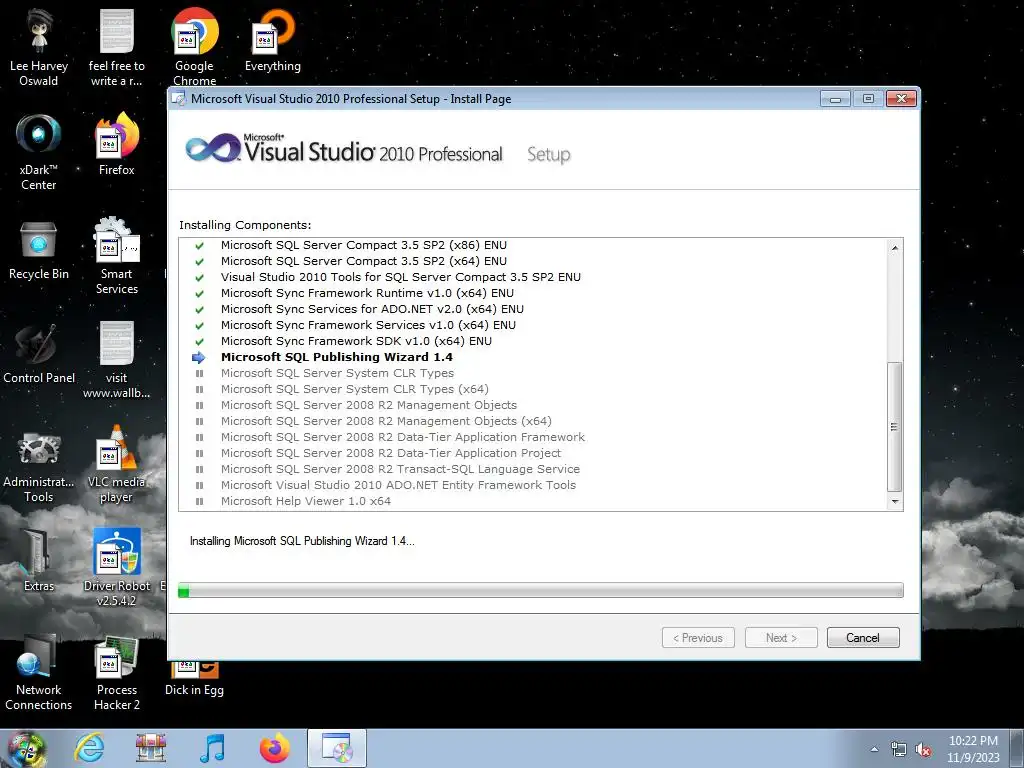Select 'Microsoft SQL Server System CLR Types (x64)'
The width and height of the screenshot is (1024, 768).
[355, 389]
